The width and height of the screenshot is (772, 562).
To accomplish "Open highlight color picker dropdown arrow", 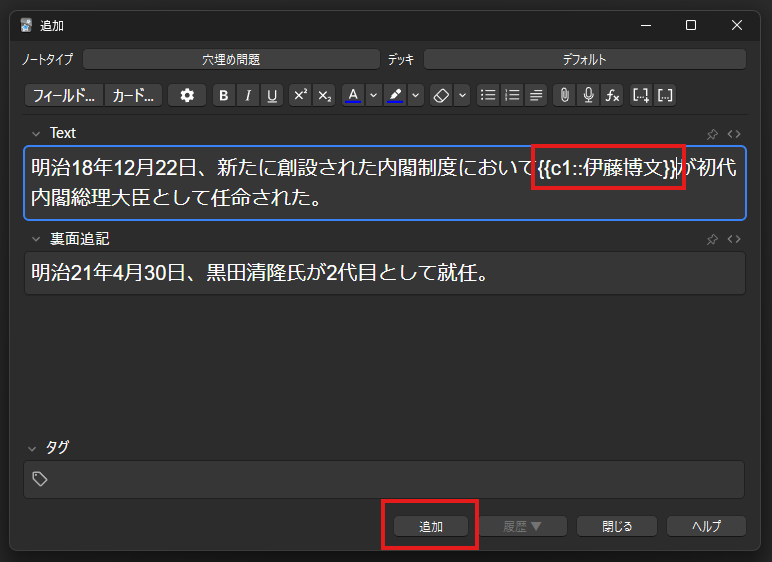I will pyautogui.click(x=416, y=96).
